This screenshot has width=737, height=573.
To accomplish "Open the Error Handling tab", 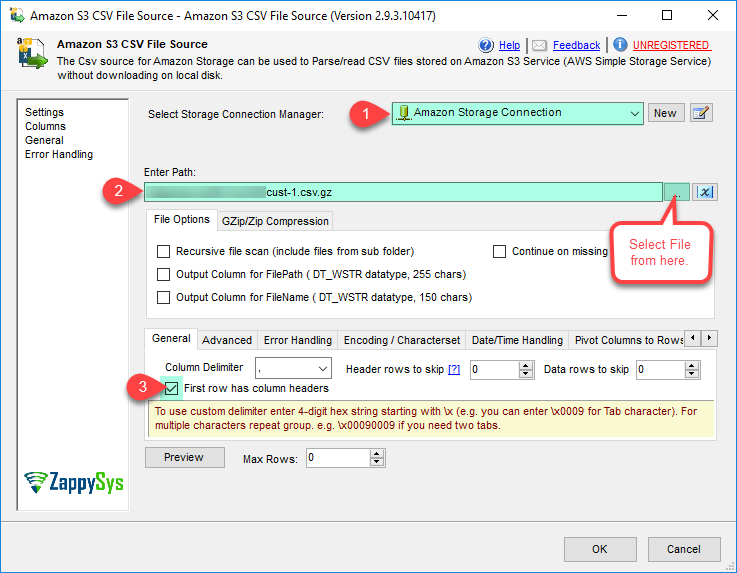I will [298, 340].
